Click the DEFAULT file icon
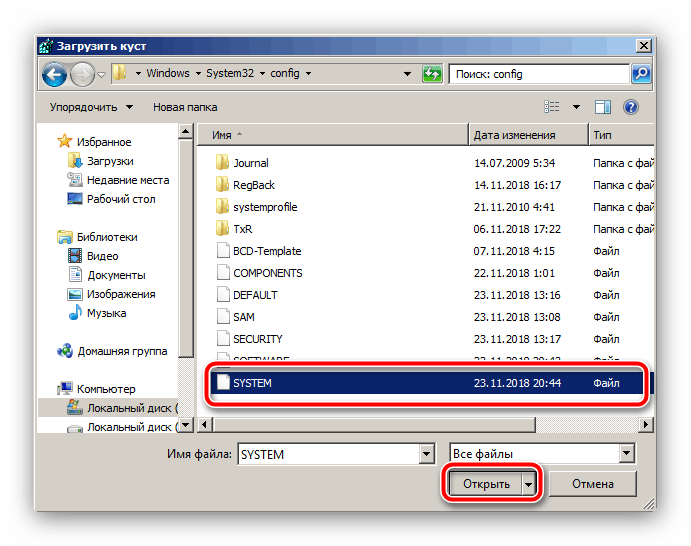This screenshot has width=691, height=546. pyautogui.click(x=223, y=295)
